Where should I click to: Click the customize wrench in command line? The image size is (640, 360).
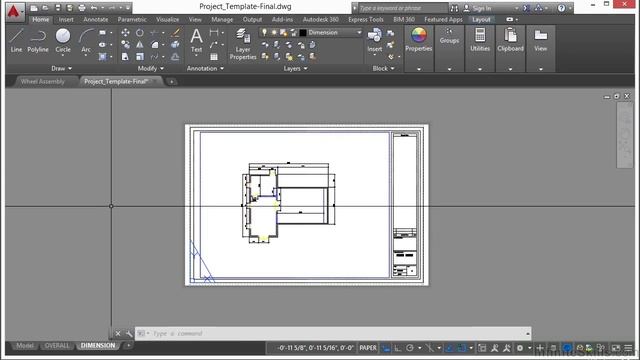[129, 334]
